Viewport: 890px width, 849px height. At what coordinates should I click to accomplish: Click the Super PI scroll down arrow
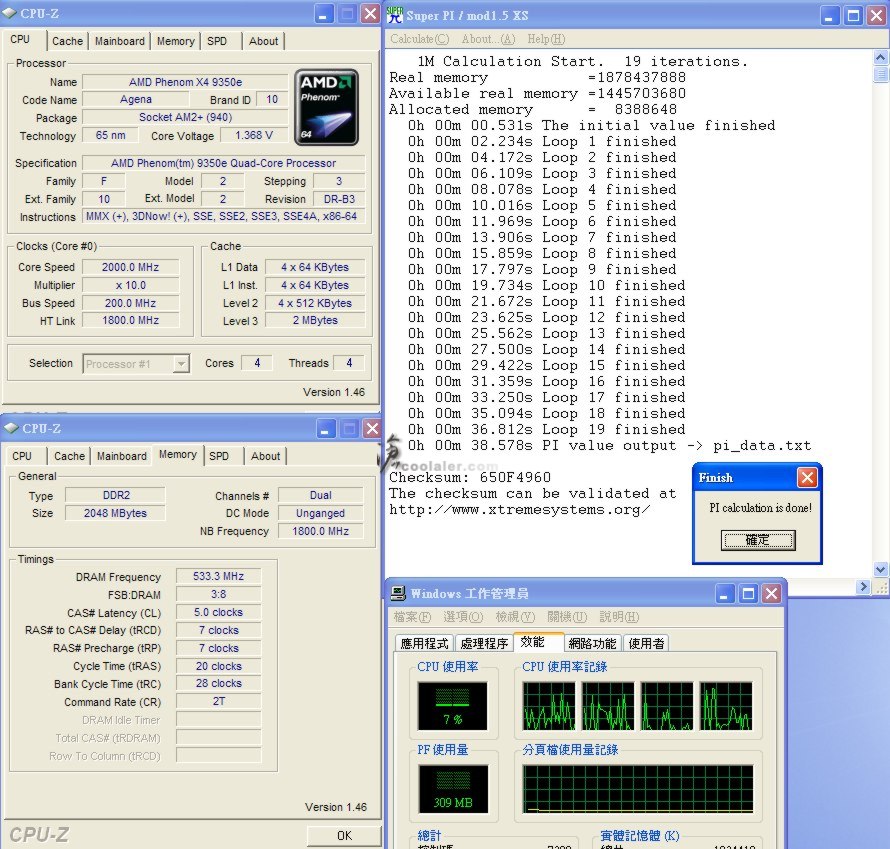[880, 569]
